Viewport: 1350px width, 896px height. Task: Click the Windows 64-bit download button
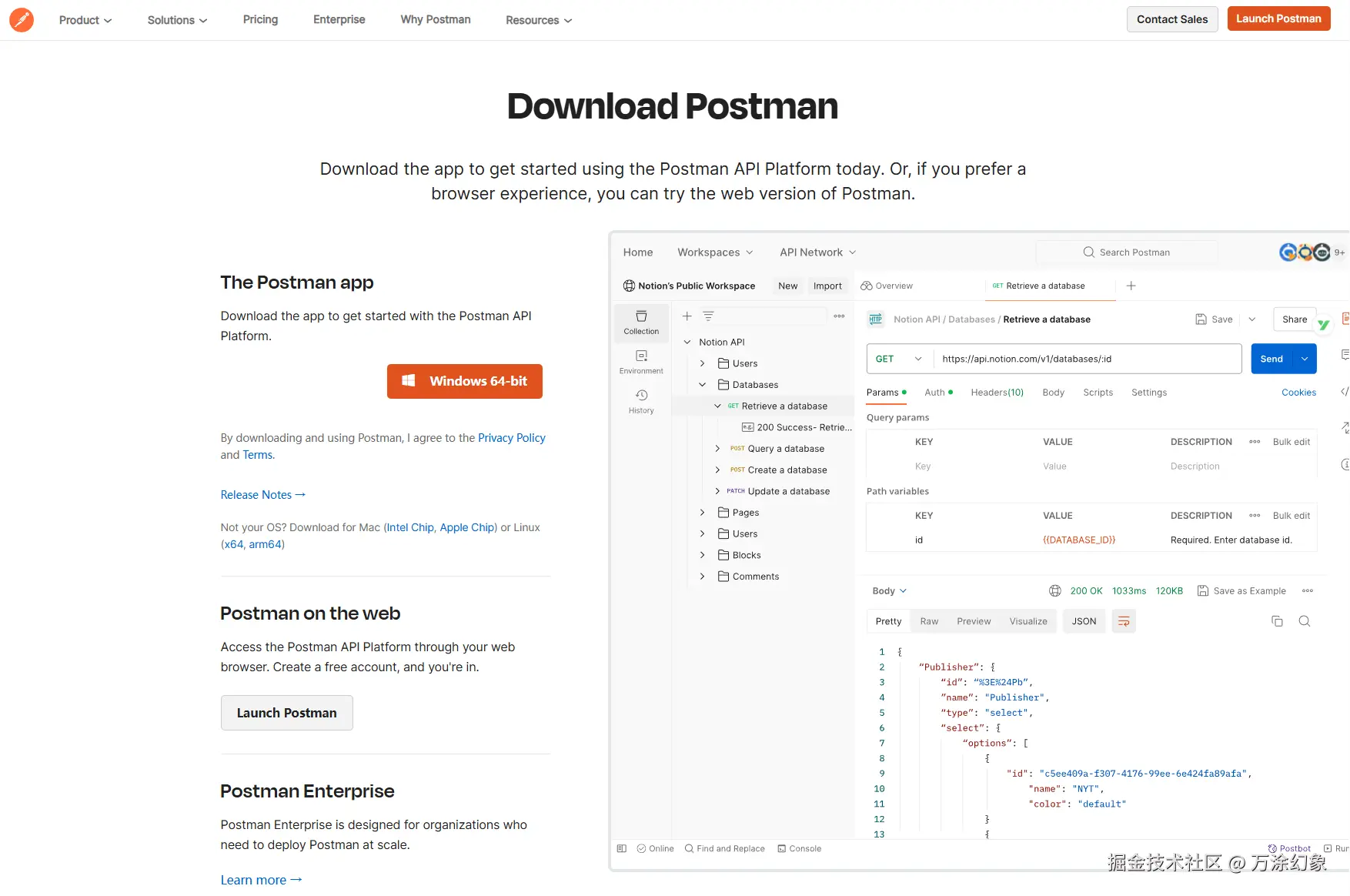[465, 381]
